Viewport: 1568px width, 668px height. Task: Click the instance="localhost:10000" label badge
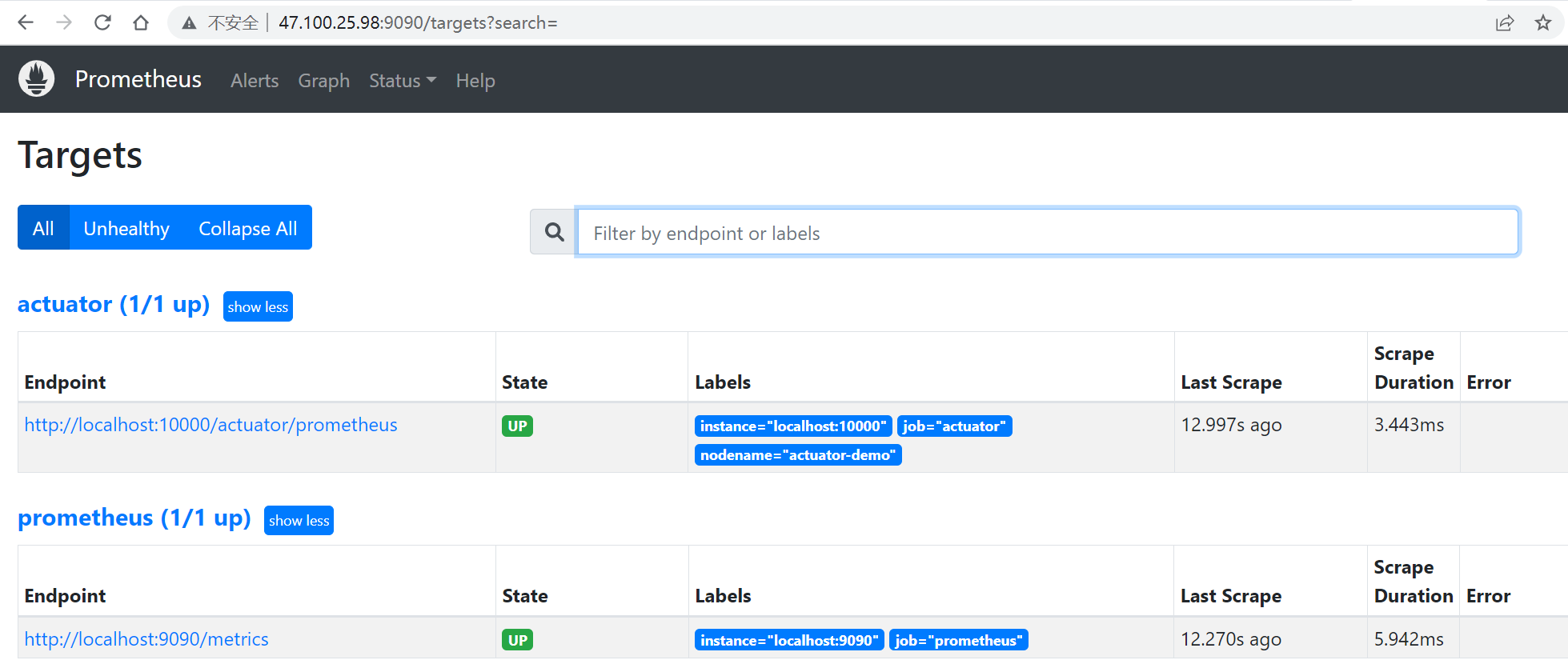[x=793, y=426]
